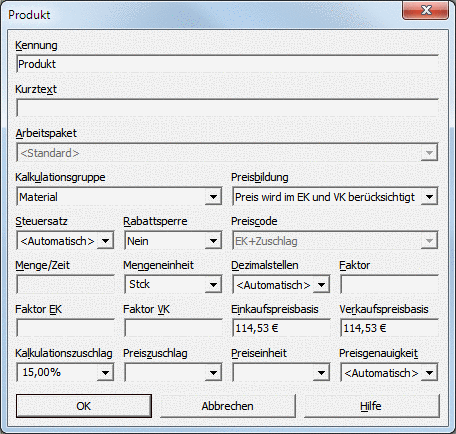The image size is (456, 434).
Task: Expand the Dezimalstellen dropdown
Action: [281, 285]
